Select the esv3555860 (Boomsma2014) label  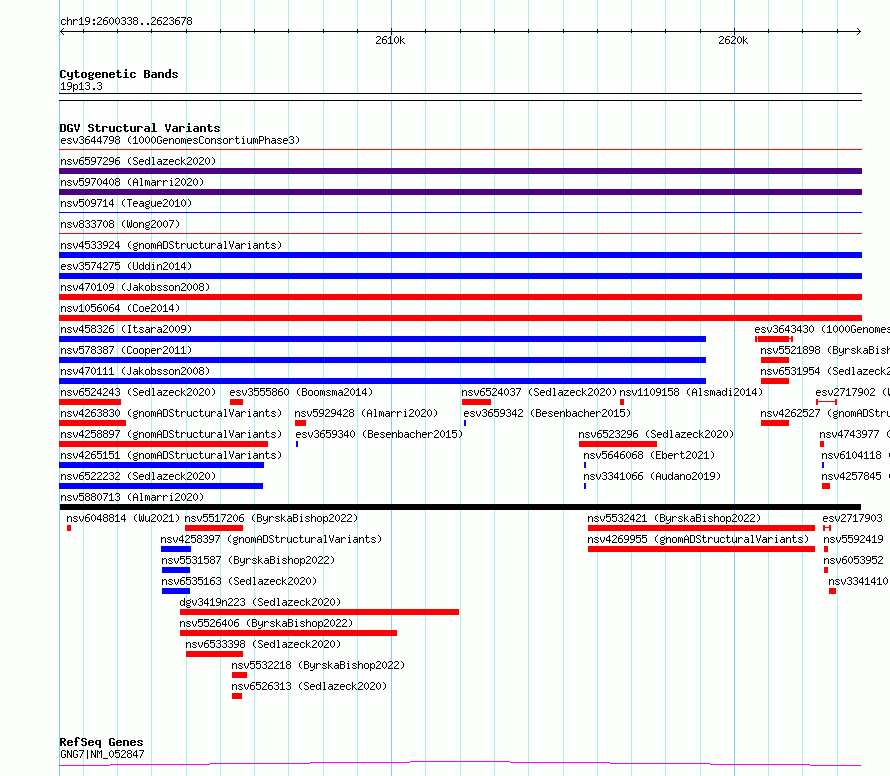(x=301, y=392)
